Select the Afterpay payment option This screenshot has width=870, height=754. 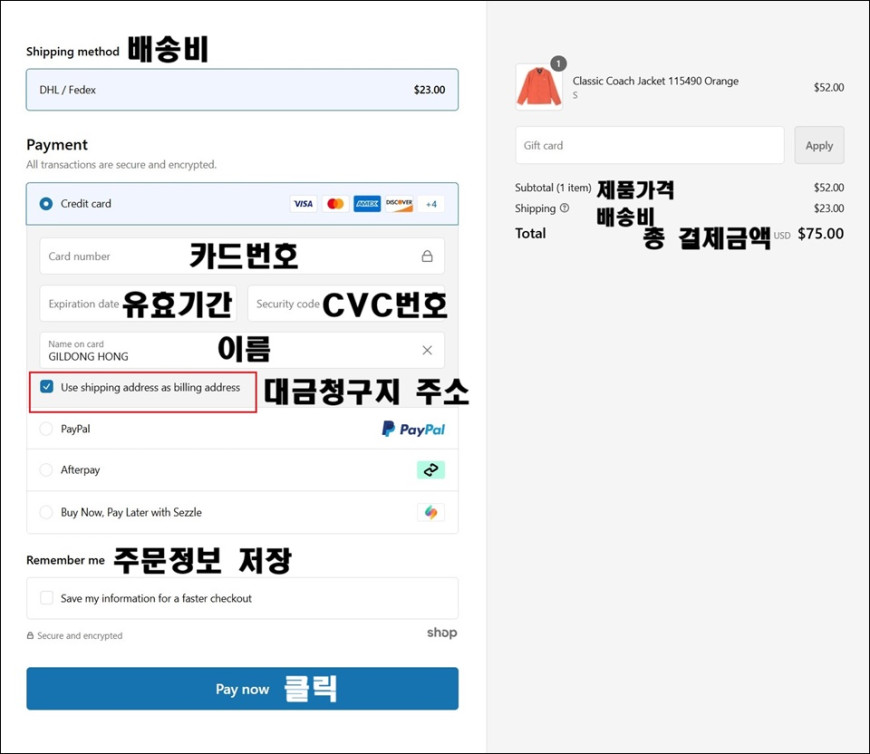(46, 470)
